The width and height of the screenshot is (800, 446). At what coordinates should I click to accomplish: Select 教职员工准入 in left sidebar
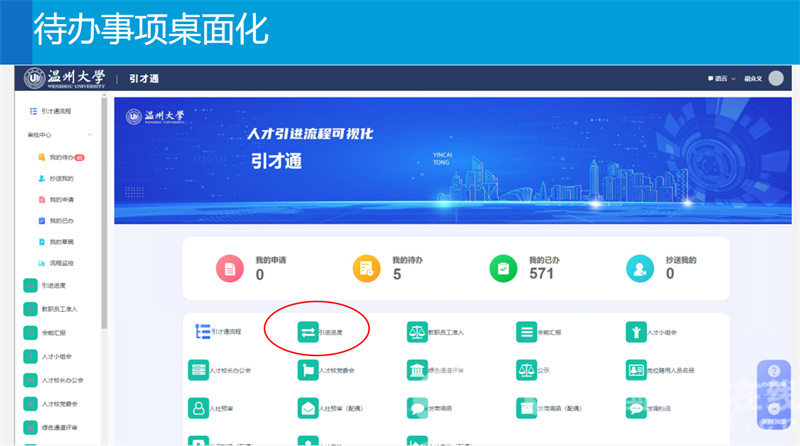click(x=51, y=309)
